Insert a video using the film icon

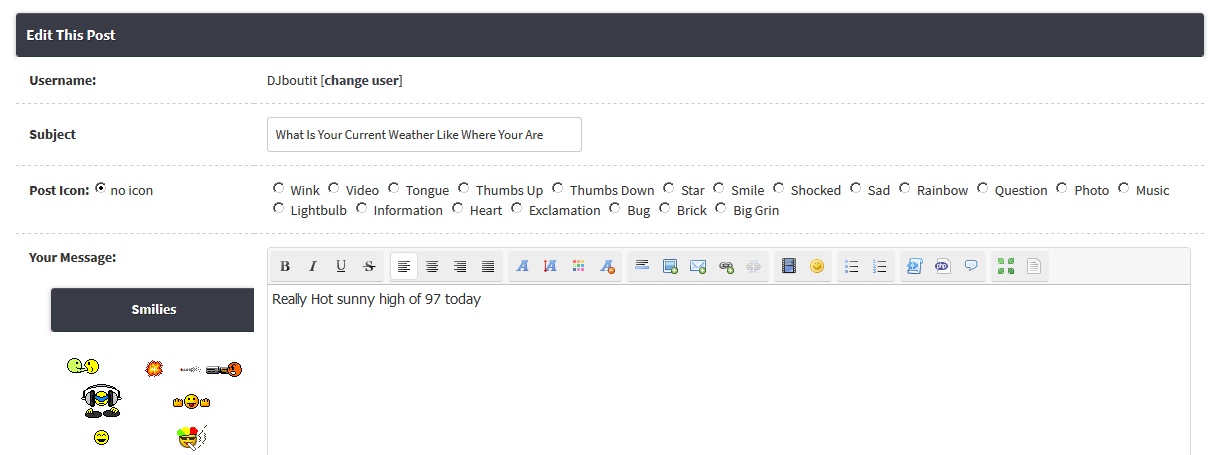[x=789, y=266]
